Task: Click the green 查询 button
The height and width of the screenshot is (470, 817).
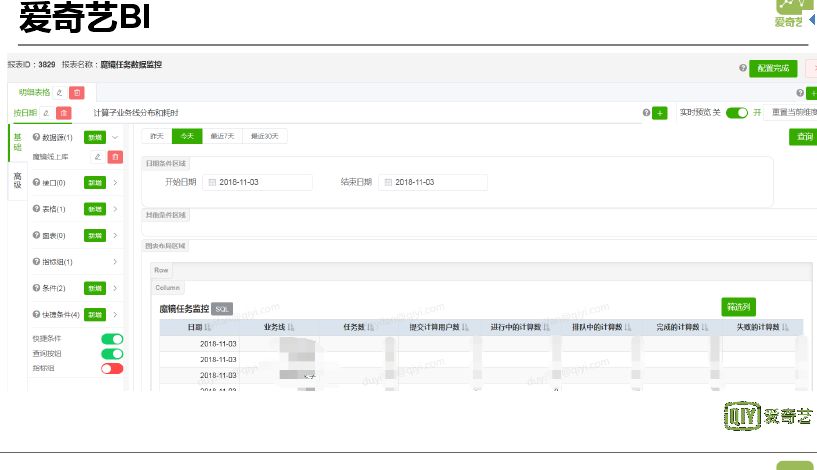Action: coord(803,137)
